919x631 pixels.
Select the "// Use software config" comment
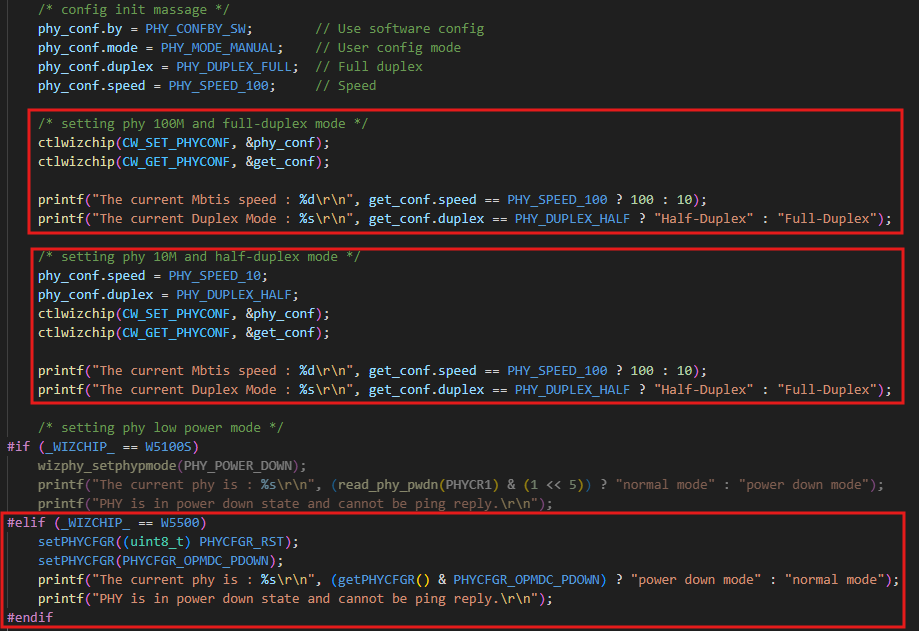(400, 29)
